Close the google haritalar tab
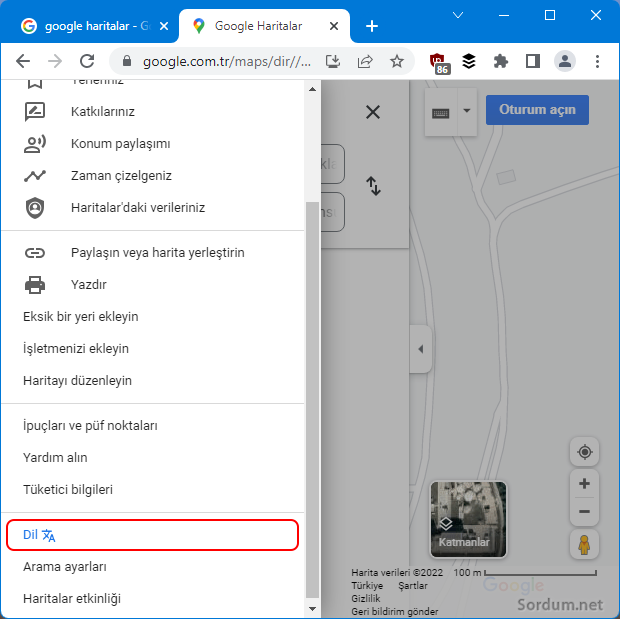Image resolution: width=620 pixels, height=619 pixels. coord(164,27)
